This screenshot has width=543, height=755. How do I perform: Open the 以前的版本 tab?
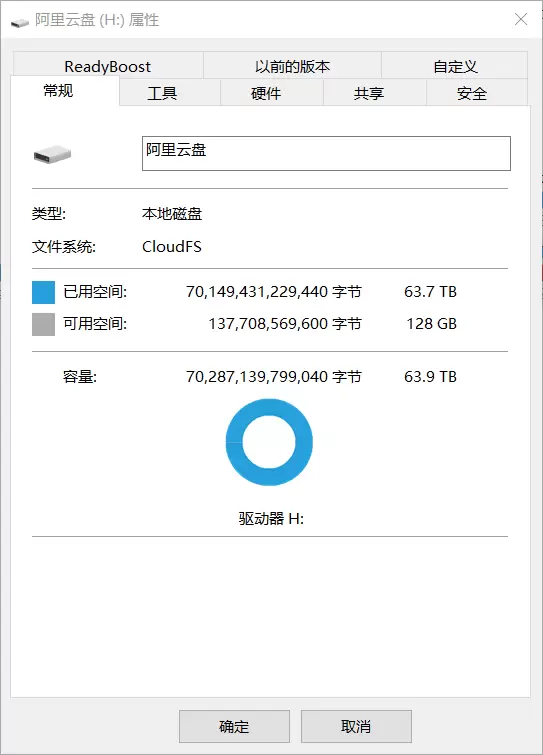(x=292, y=66)
